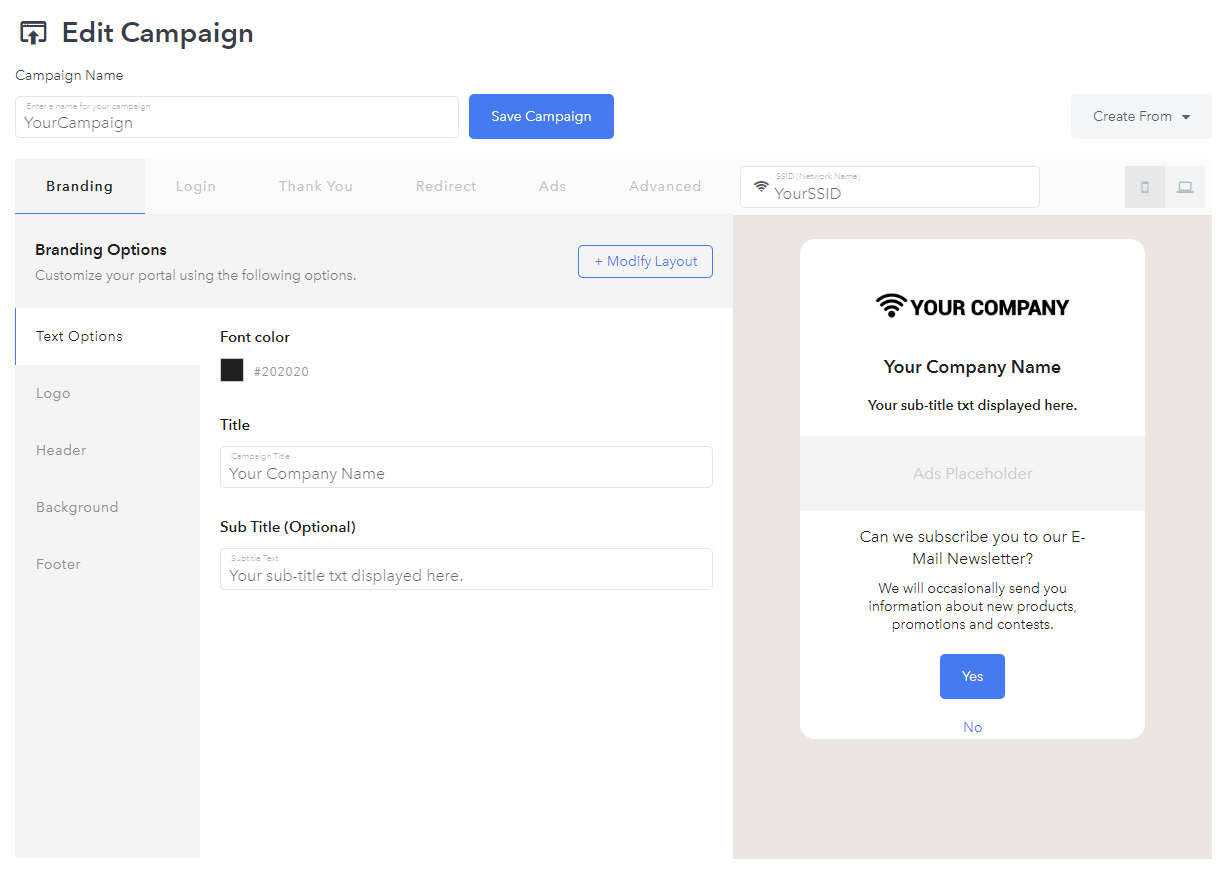
Task: Switch to laptop preview icon
Action: tap(1185, 187)
